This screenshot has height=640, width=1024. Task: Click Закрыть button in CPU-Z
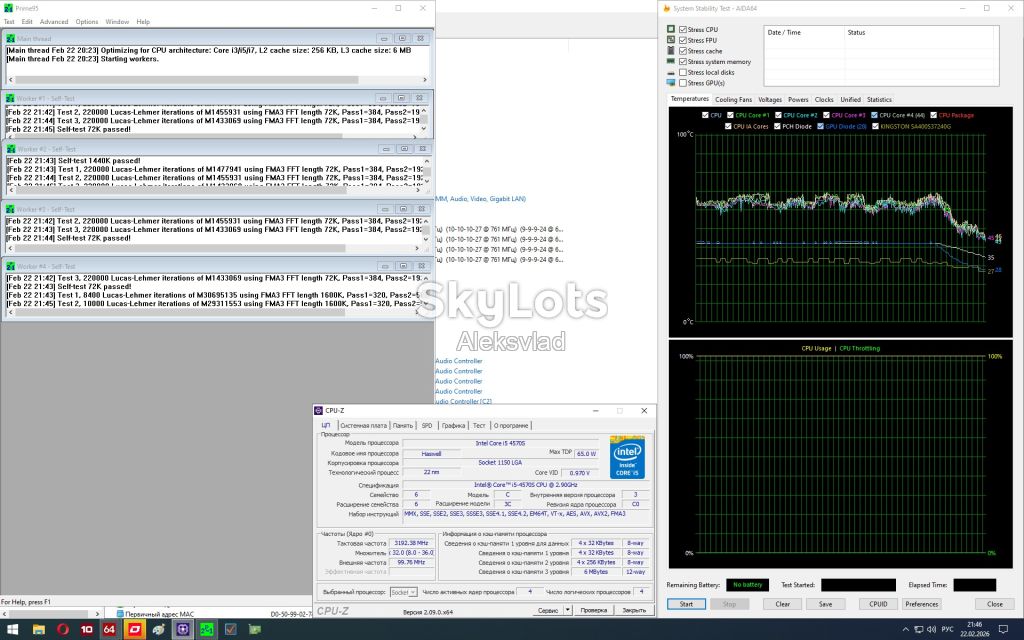click(x=634, y=610)
